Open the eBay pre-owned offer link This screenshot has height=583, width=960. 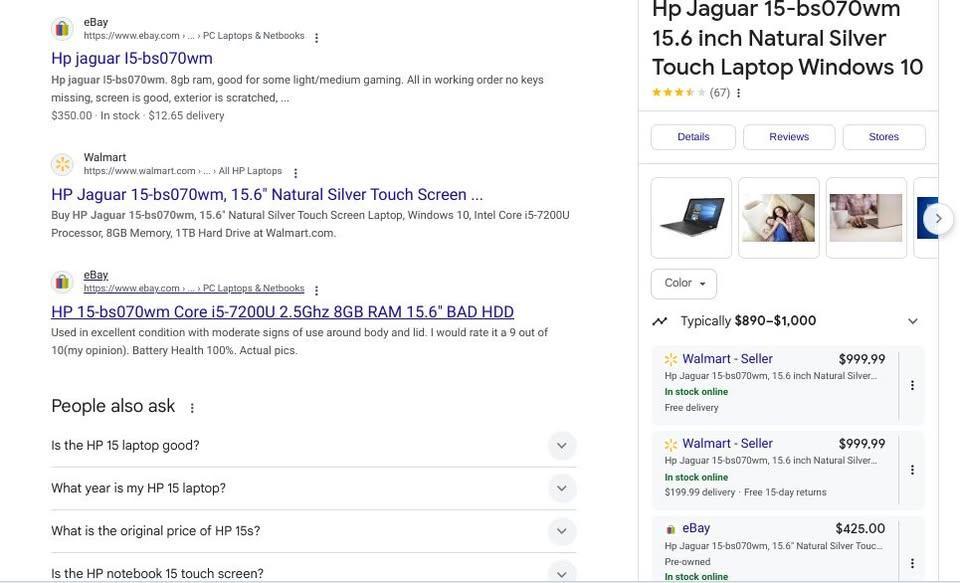696,528
